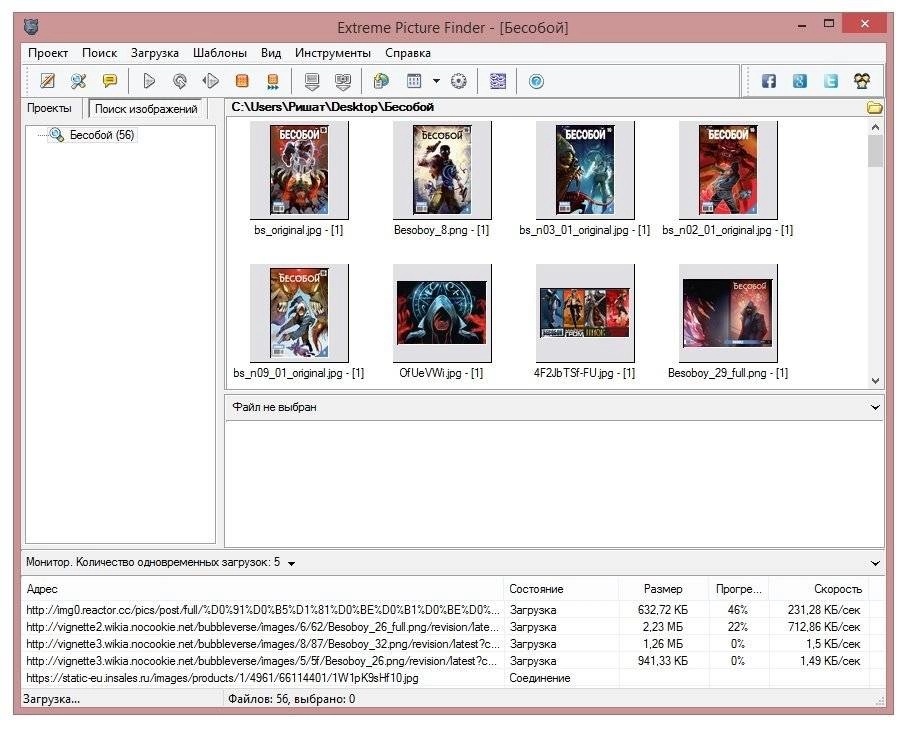Open the Вид menu
The width and height of the screenshot is (911, 734).
click(271, 53)
